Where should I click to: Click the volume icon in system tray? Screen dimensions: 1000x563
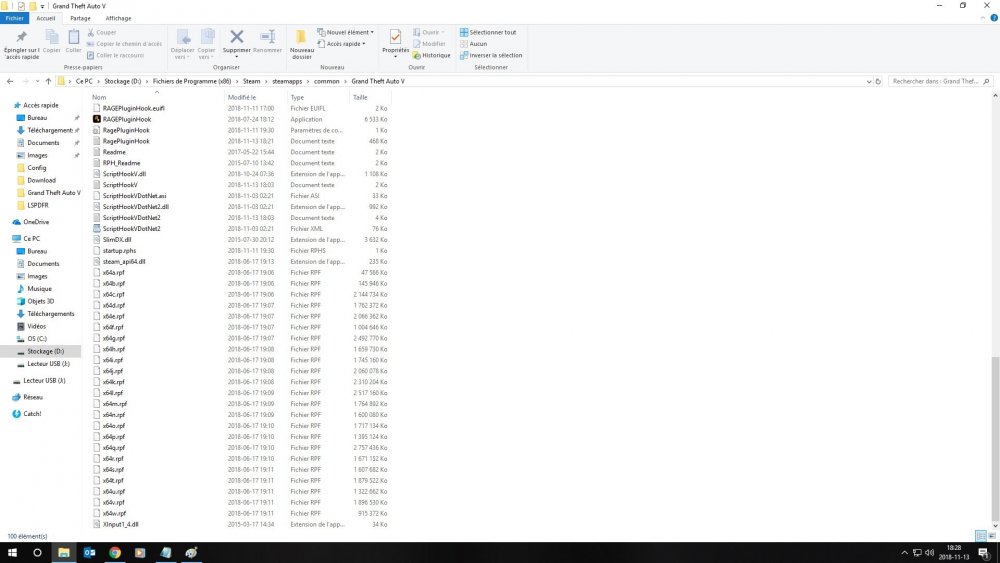(929, 553)
